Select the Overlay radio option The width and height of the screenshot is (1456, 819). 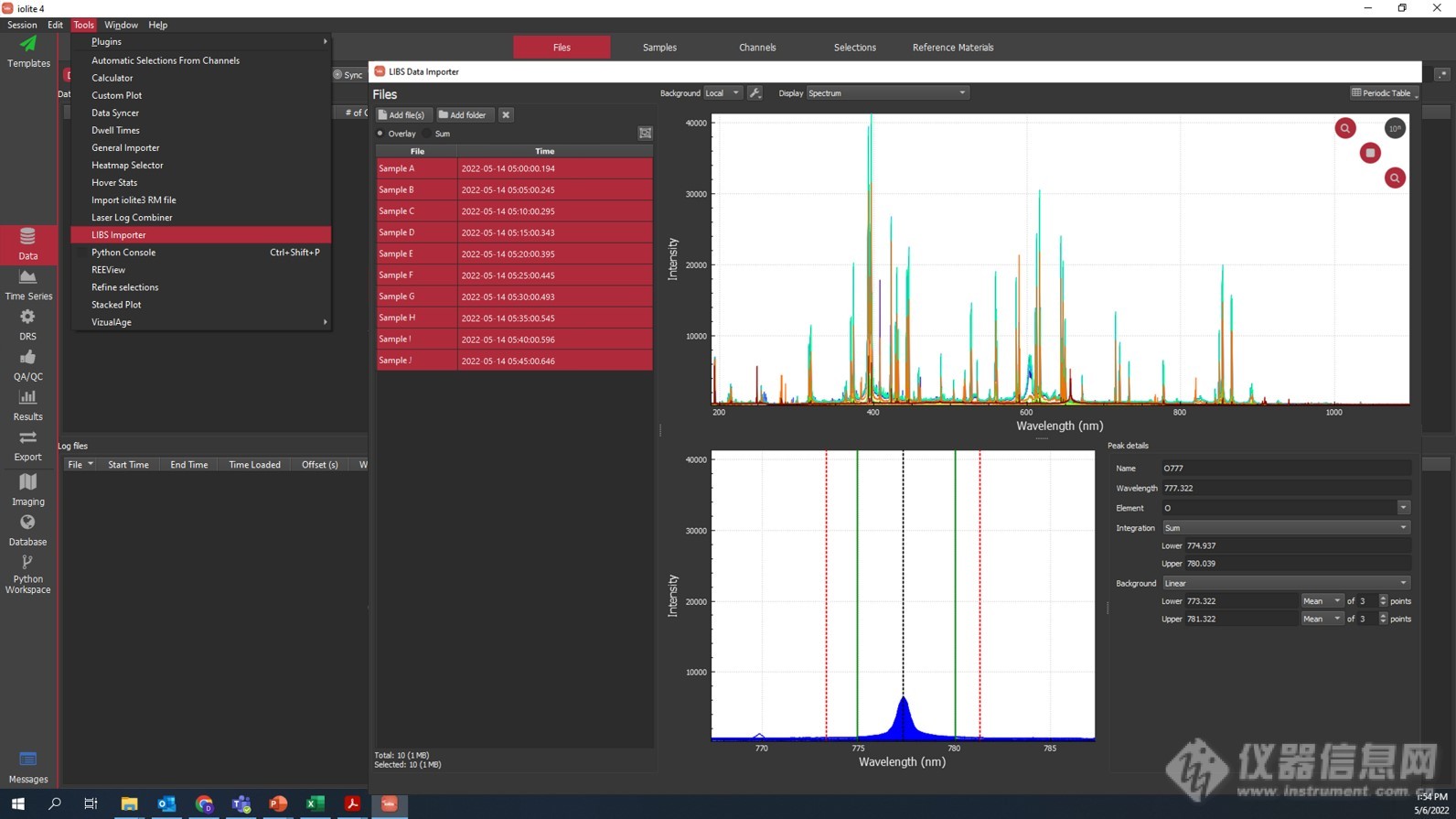[x=395, y=134]
